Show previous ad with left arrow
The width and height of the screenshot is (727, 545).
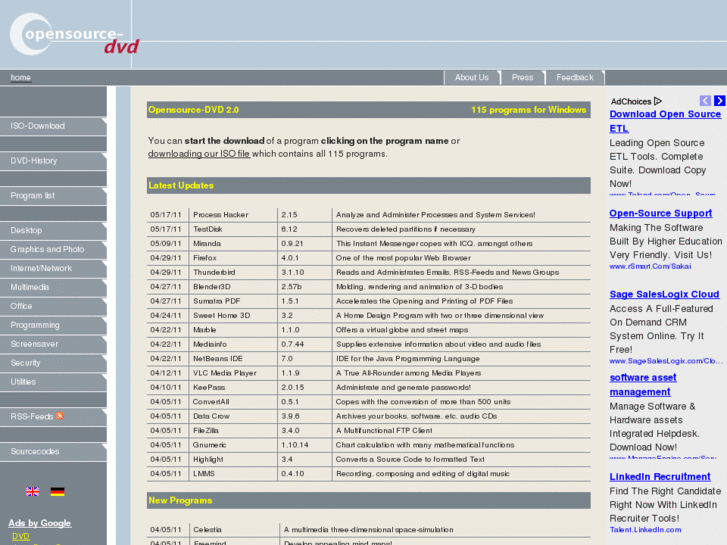pyautogui.click(x=705, y=101)
